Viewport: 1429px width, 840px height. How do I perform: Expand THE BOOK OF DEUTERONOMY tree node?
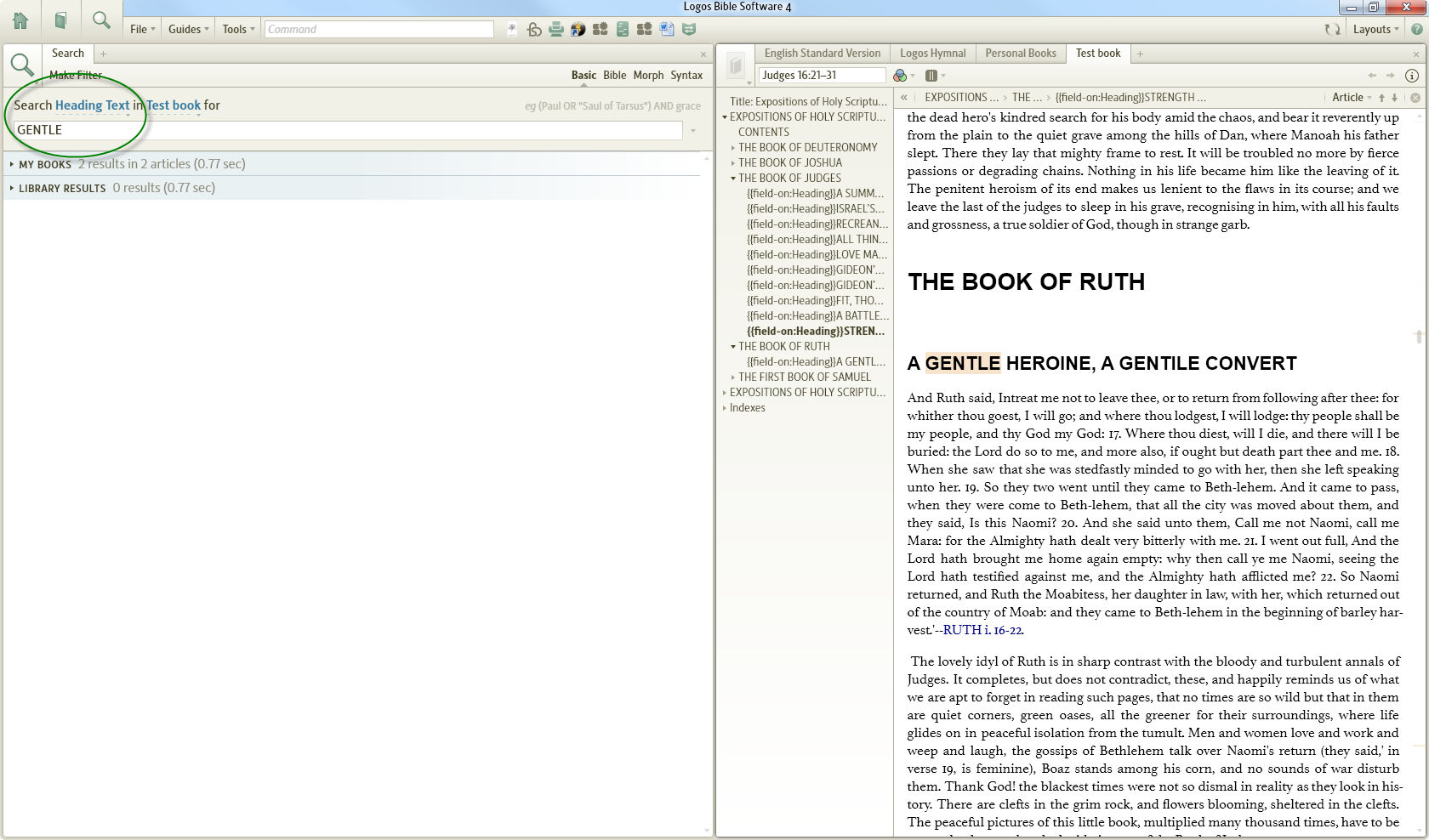(x=733, y=148)
